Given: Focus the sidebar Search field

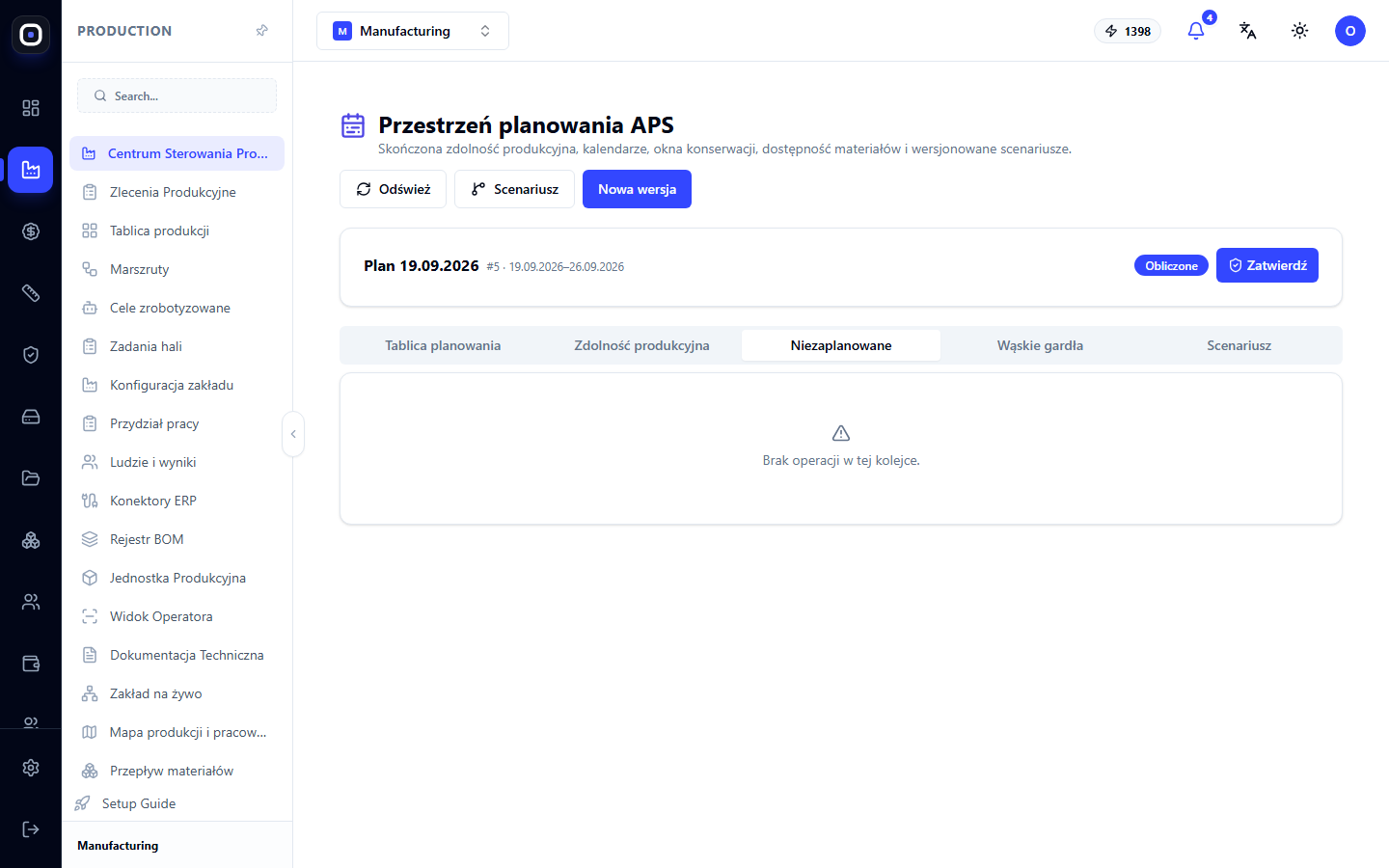Looking at the screenshot, I should pyautogui.click(x=177, y=95).
